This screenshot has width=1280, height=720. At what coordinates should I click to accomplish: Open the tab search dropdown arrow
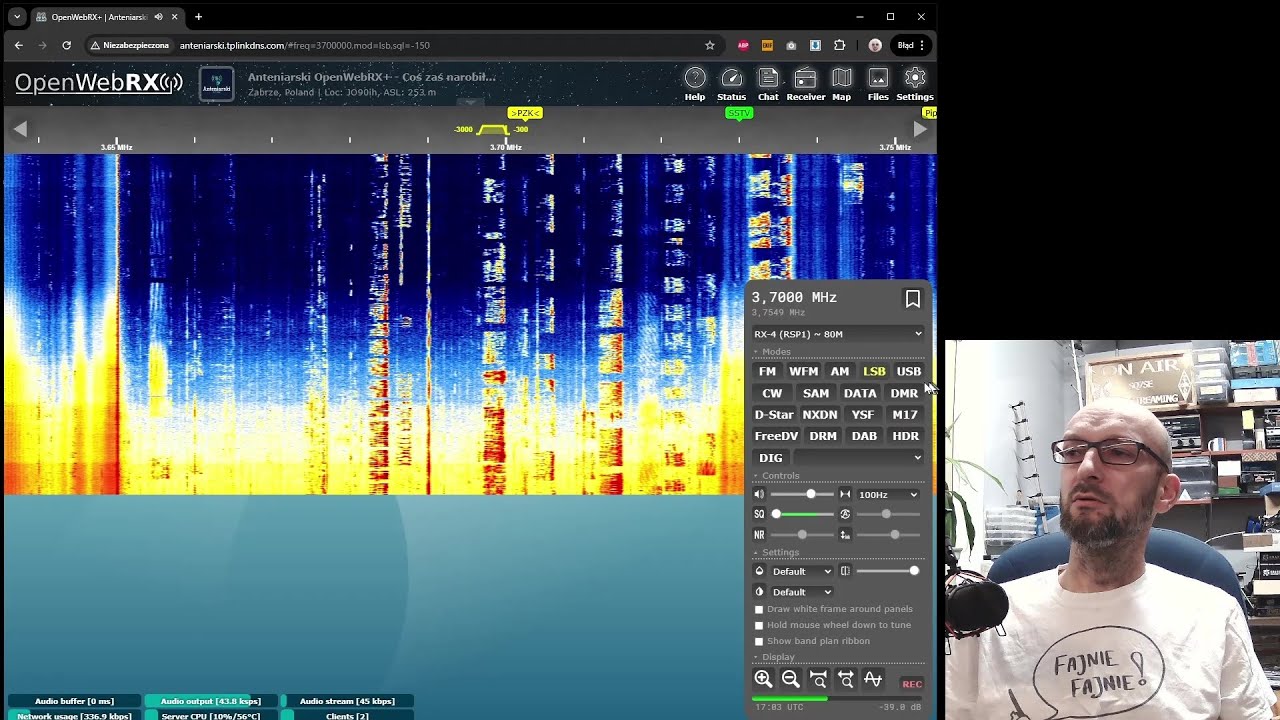(x=16, y=17)
